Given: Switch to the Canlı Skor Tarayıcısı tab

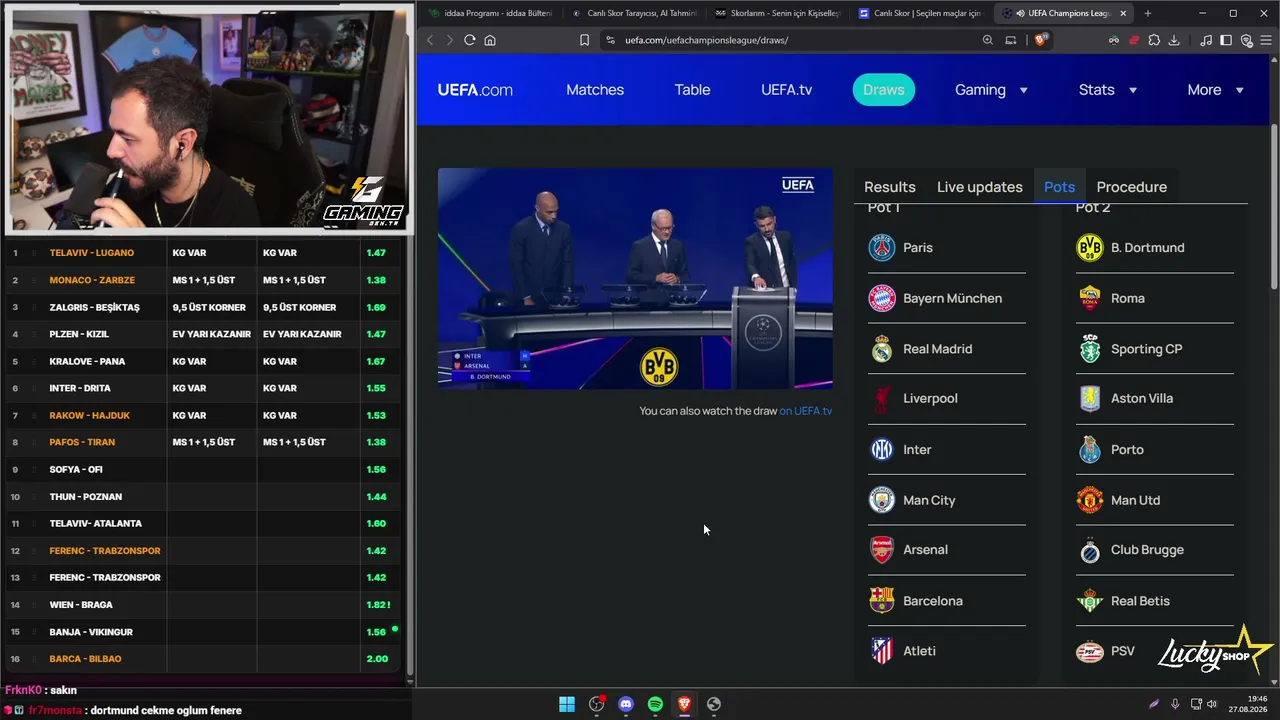Looking at the screenshot, I should pos(634,13).
